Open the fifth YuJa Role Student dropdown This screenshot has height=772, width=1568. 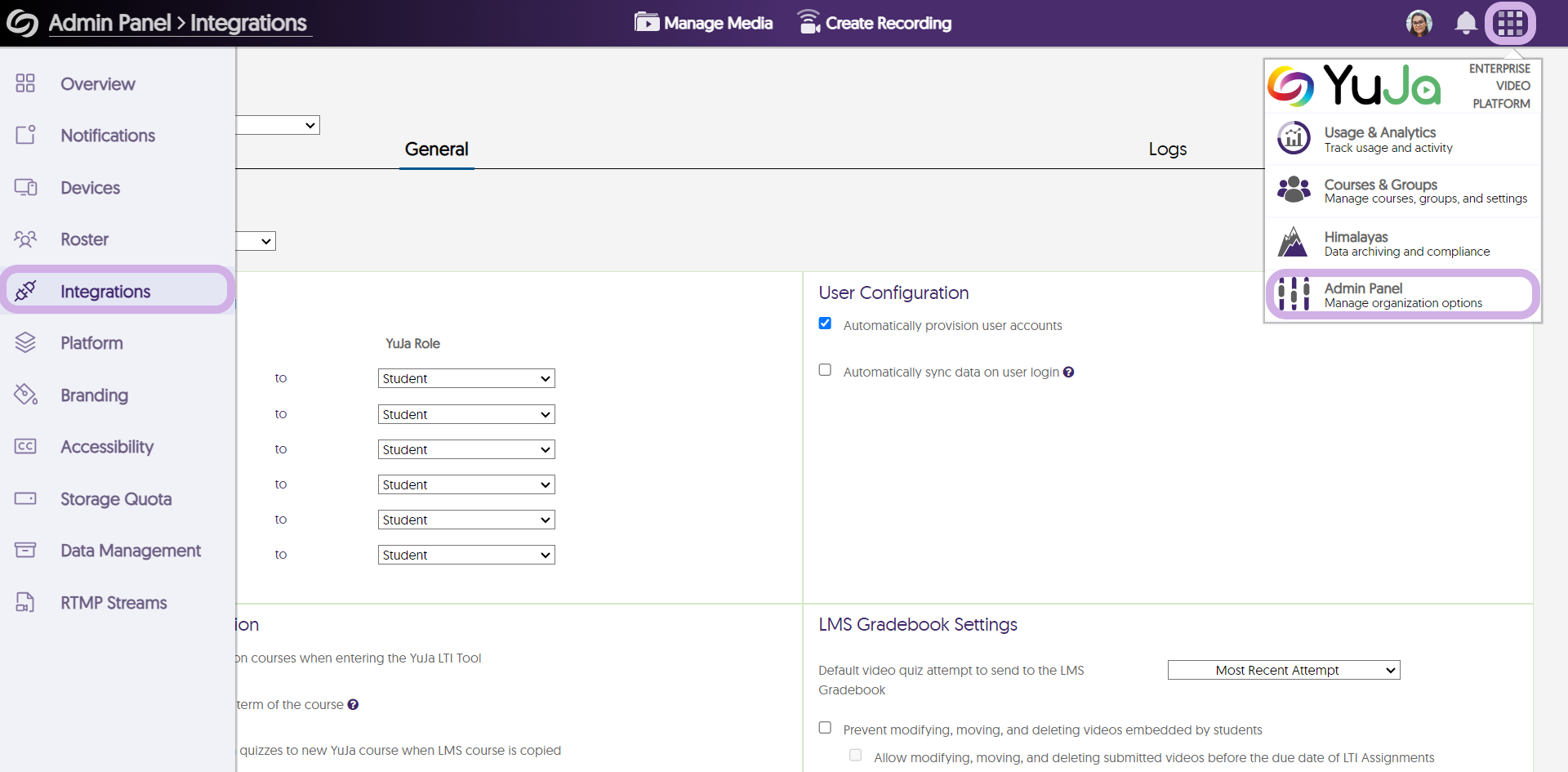(x=466, y=520)
